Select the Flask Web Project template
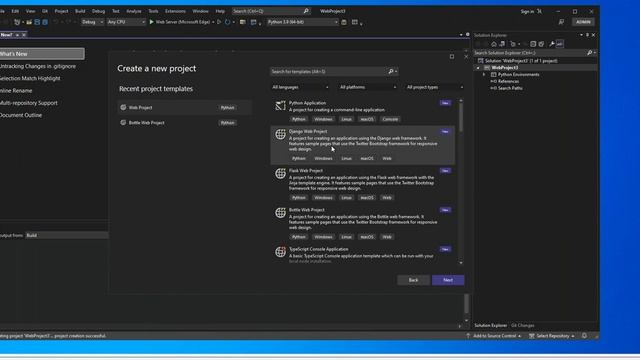This screenshot has height=360, width=640. (x=362, y=184)
